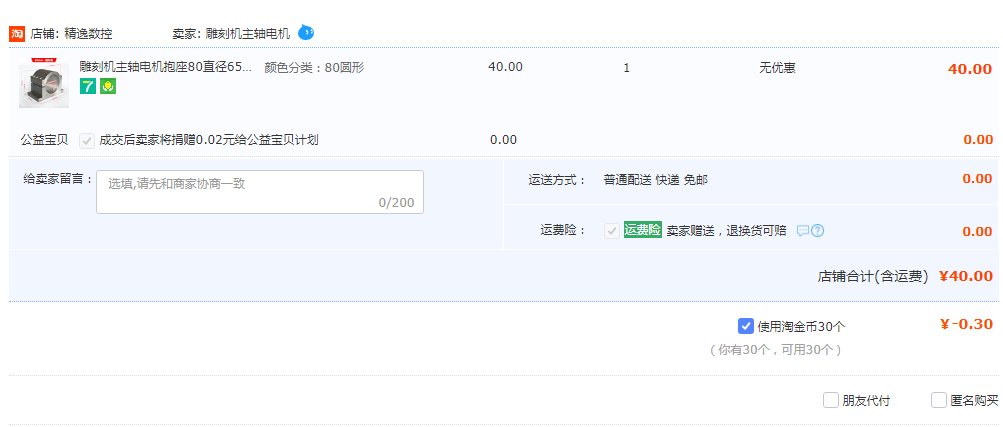The width and height of the screenshot is (1003, 427).
Task: Click the blue Wangwang chat icon
Action: coord(307,33)
